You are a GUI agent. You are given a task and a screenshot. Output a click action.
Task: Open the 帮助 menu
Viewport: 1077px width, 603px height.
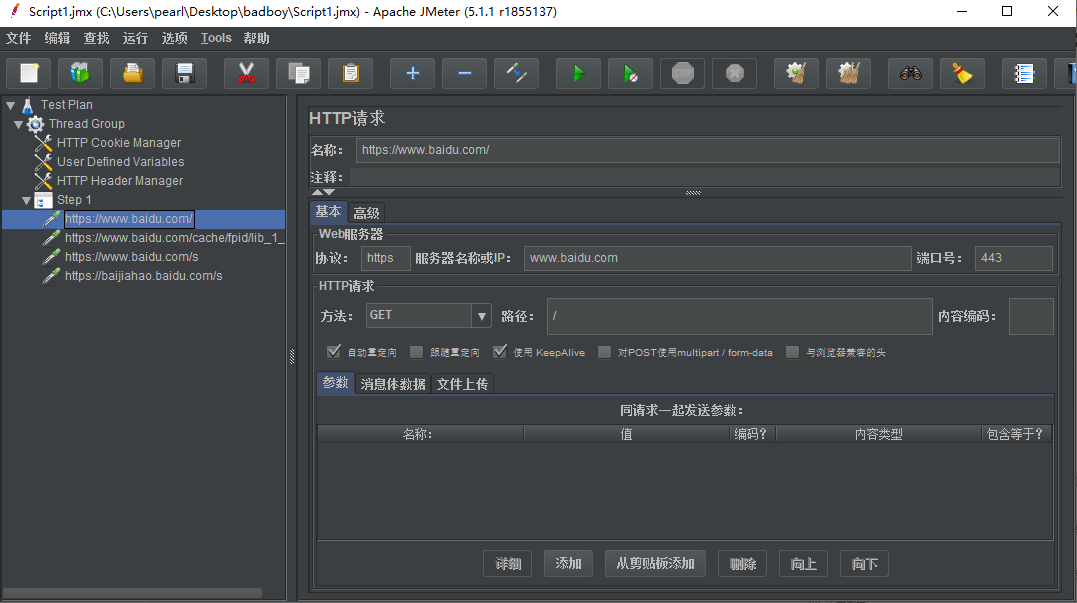coord(256,38)
